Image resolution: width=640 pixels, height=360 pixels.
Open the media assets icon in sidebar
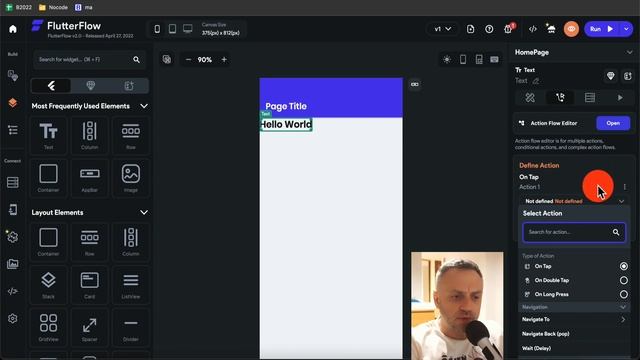13,264
